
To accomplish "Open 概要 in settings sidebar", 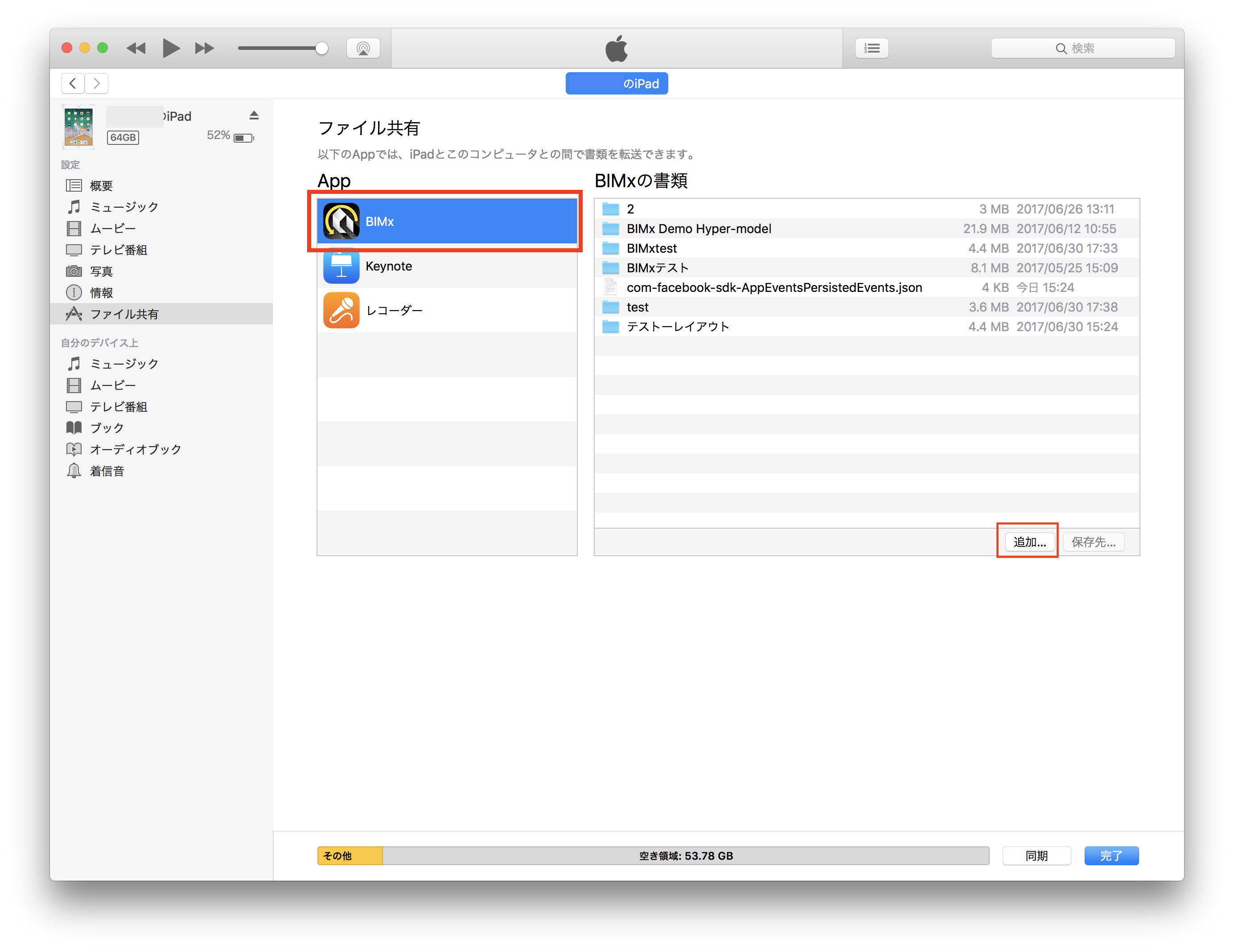I will pyautogui.click(x=161, y=185).
